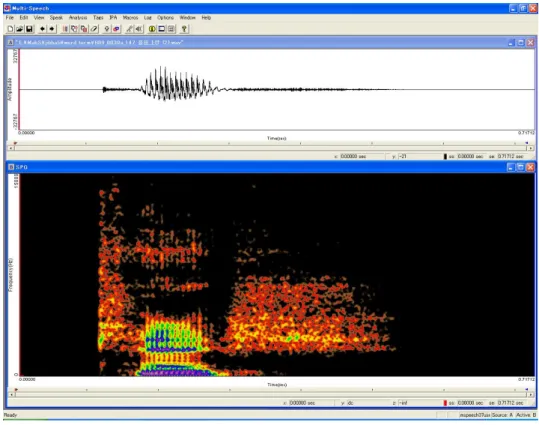The width and height of the screenshot is (539, 425).
Task: Click the 'Ready' status bar text
Action: coord(10,415)
